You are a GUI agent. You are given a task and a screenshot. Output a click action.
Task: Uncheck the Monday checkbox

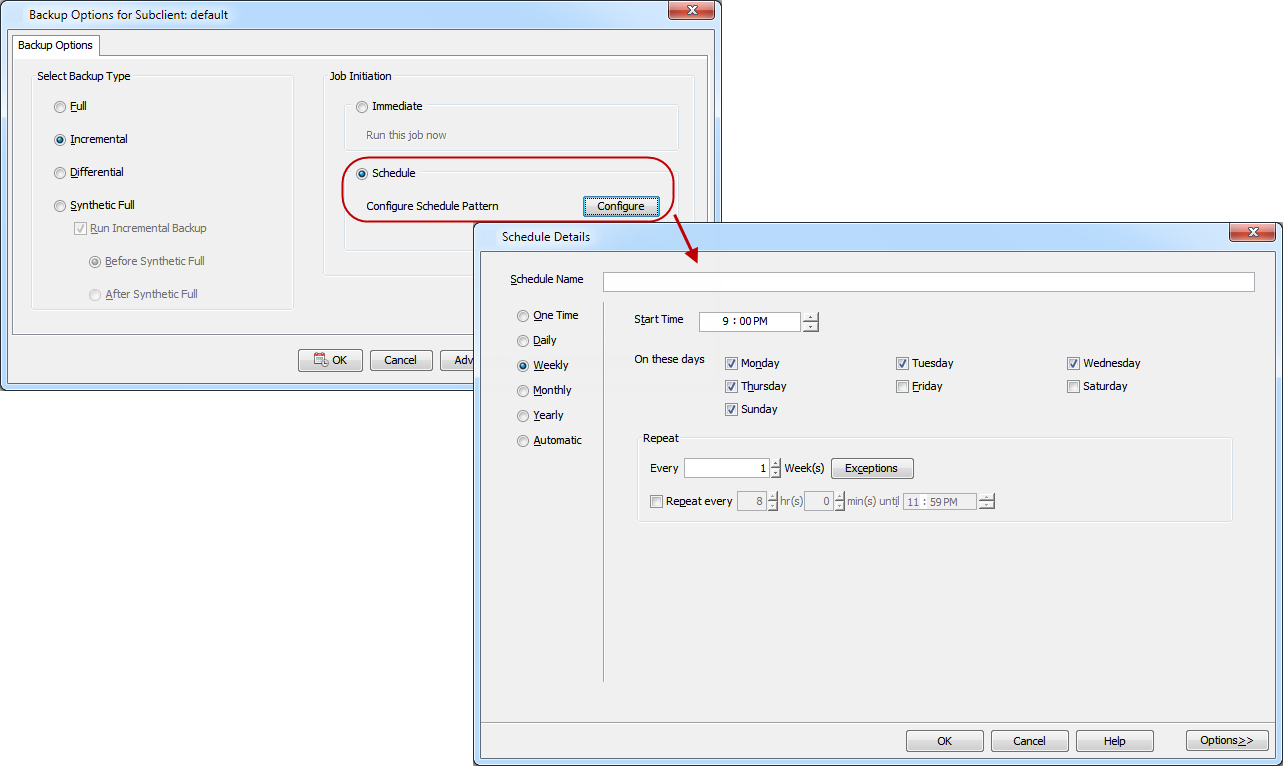(x=731, y=364)
